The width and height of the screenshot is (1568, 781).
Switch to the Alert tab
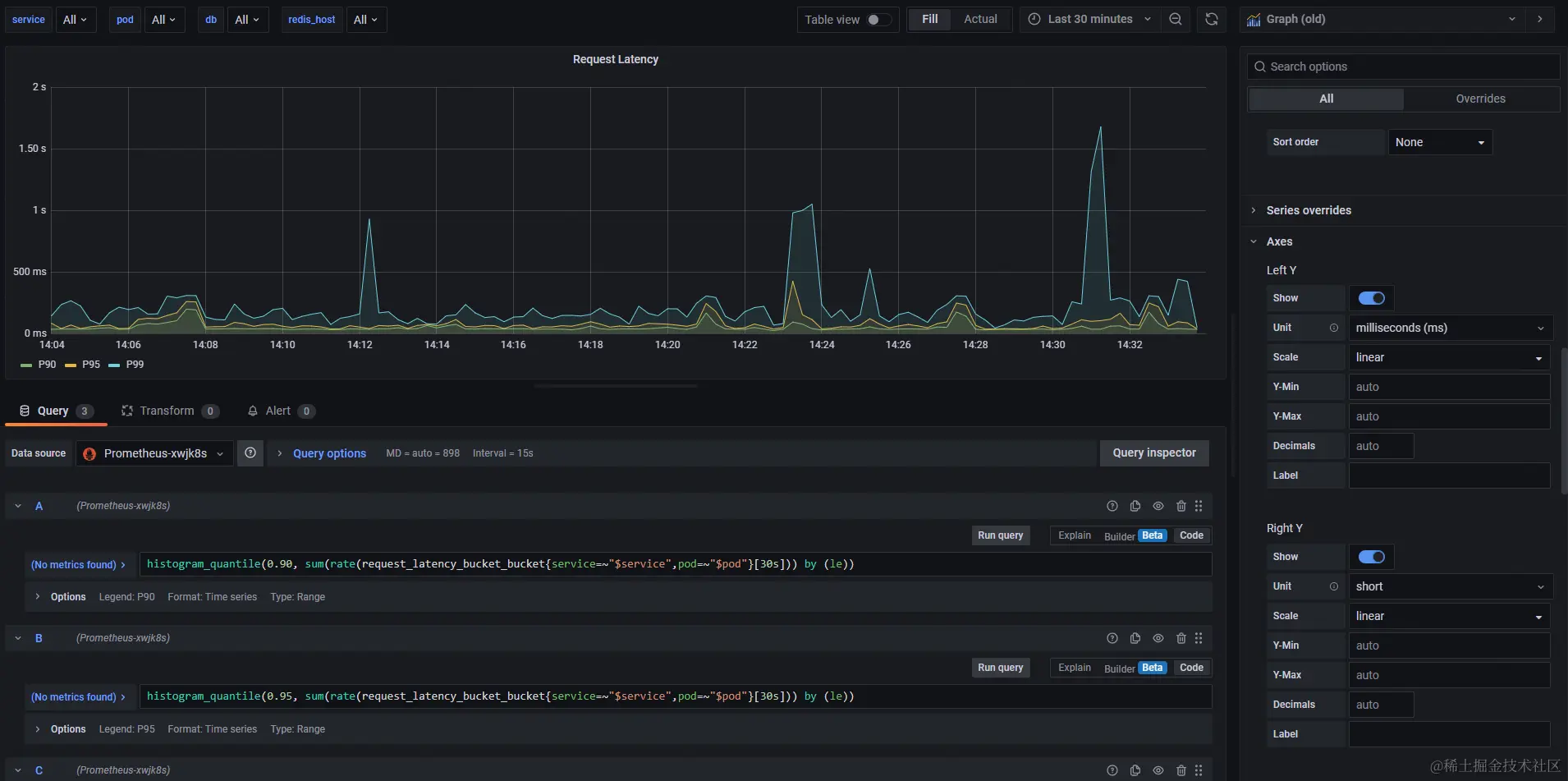point(281,411)
